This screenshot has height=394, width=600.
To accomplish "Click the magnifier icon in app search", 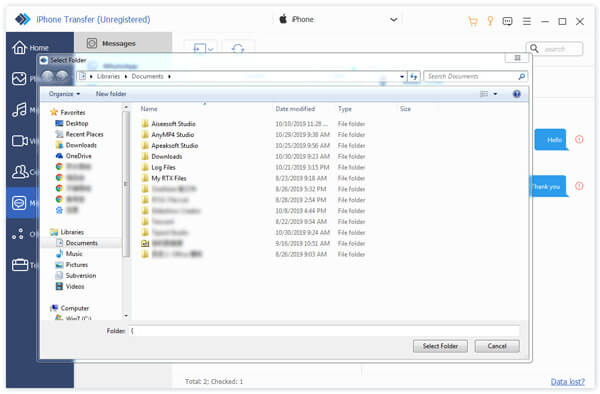I will click(534, 49).
